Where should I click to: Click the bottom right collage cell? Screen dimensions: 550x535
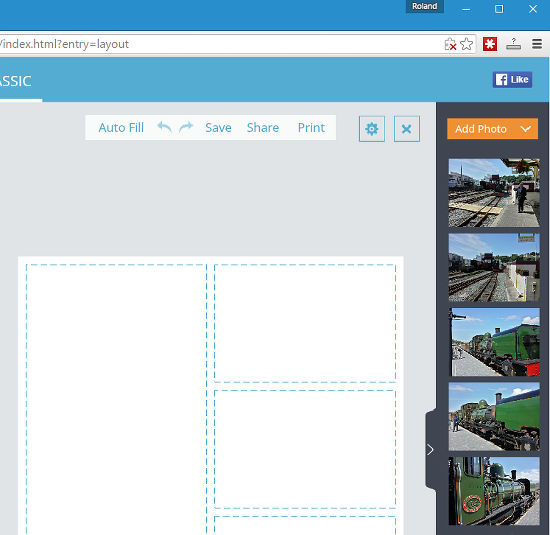[305, 526]
